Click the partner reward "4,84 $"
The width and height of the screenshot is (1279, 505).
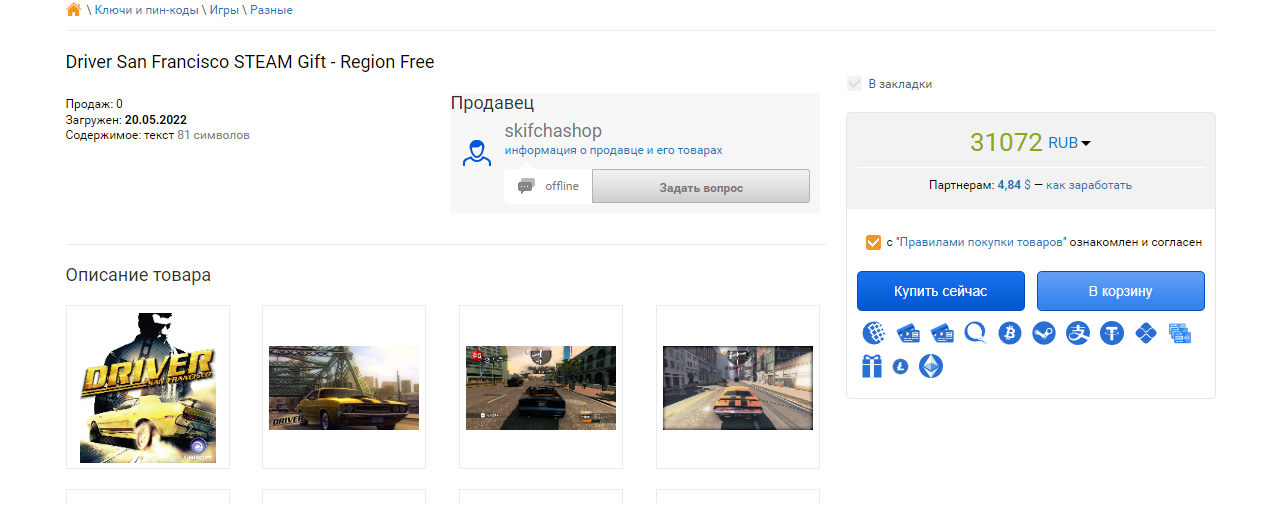tap(1014, 185)
